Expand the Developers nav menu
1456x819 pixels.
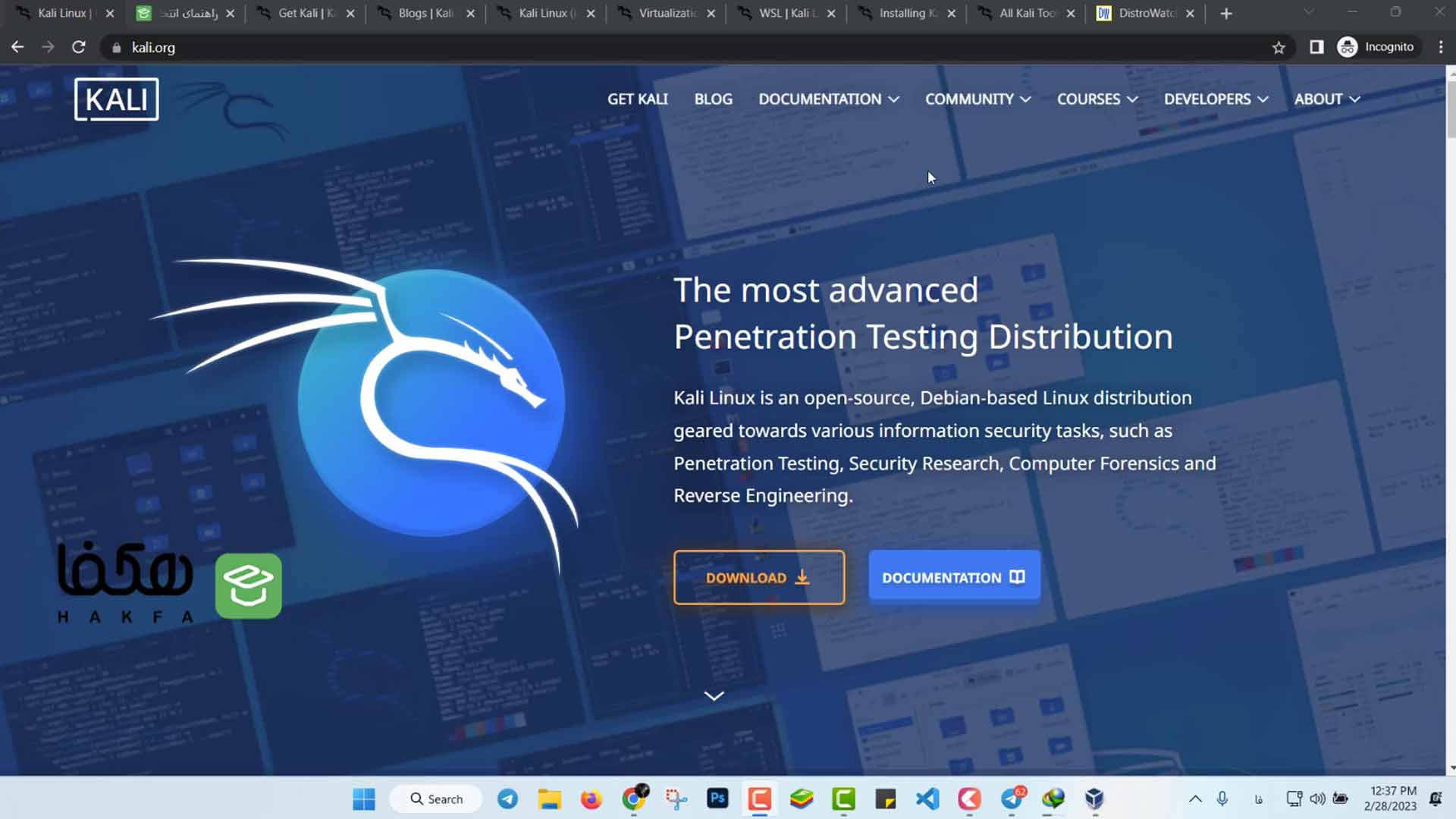pyautogui.click(x=1216, y=99)
